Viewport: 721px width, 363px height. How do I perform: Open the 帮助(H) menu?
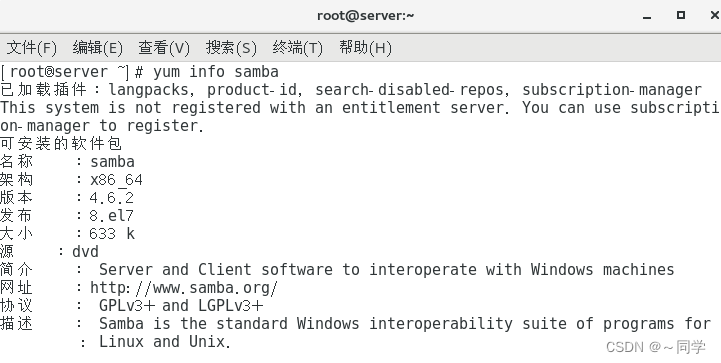(365, 47)
